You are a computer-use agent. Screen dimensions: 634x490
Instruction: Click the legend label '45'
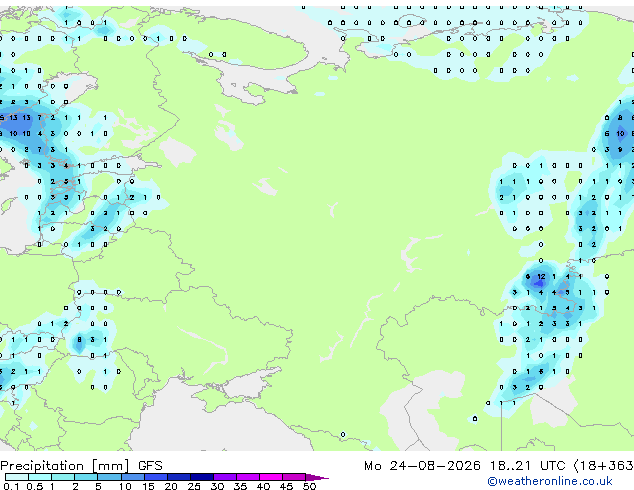point(286,486)
